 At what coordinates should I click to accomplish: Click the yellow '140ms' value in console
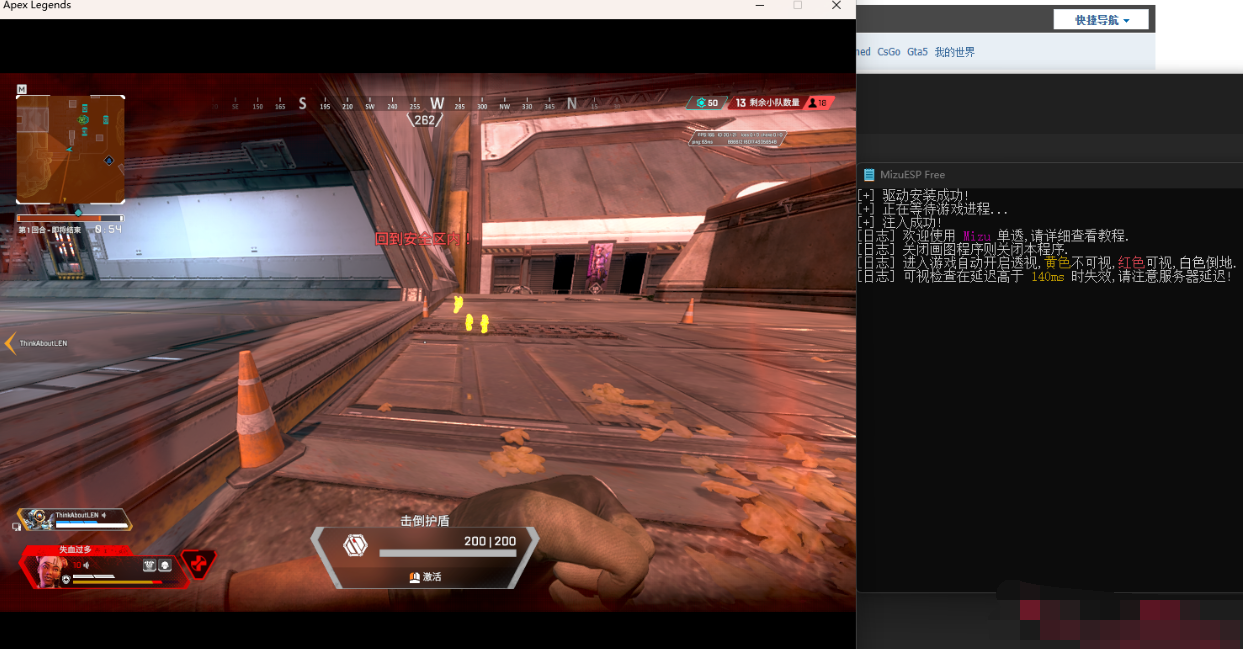click(1048, 276)
